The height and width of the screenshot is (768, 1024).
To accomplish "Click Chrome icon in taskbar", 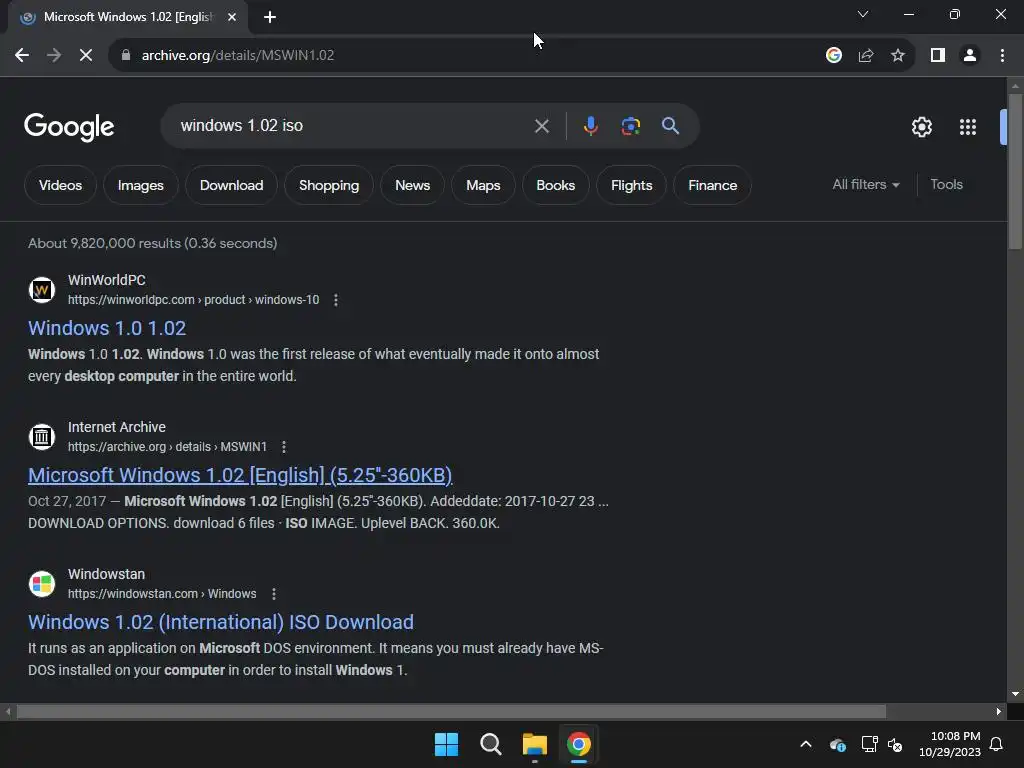I will (x=579, y=744).
